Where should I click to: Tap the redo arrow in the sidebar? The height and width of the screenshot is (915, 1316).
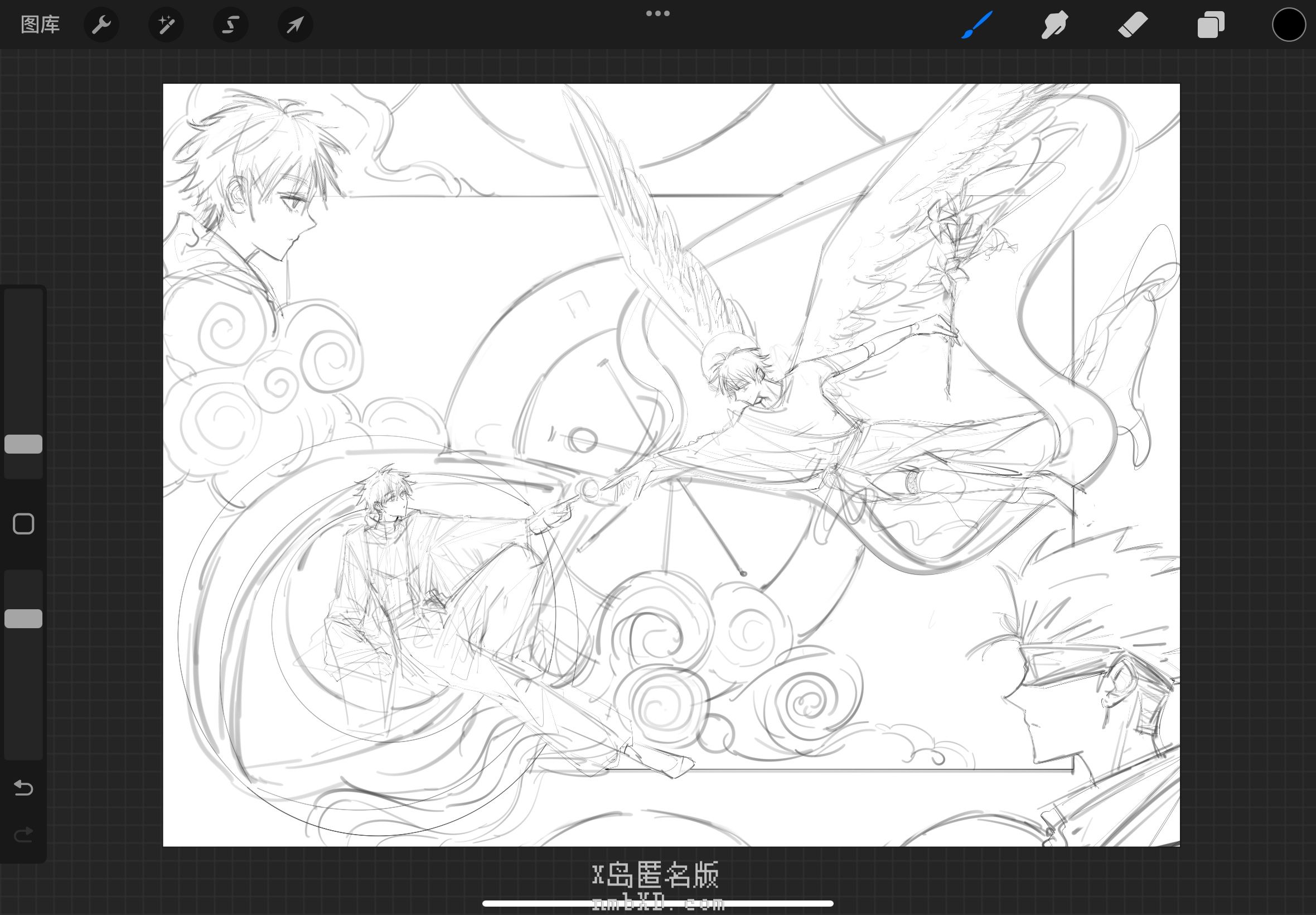[23, 835]
